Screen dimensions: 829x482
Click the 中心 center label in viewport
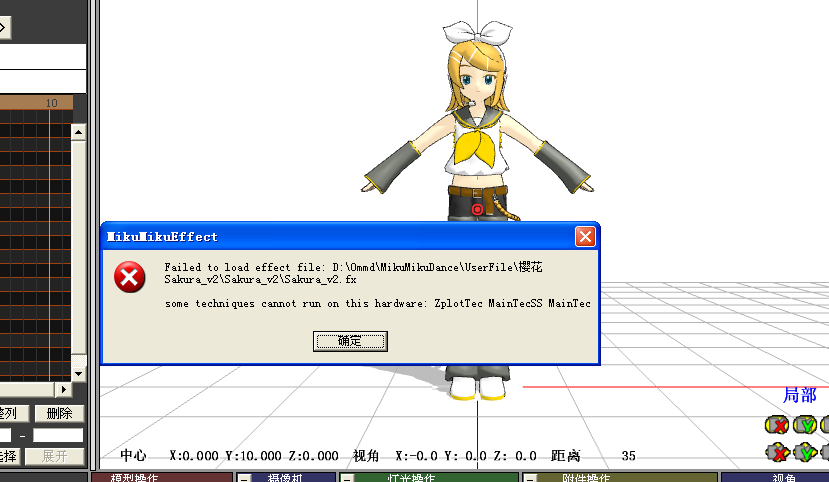click(133, 456)
